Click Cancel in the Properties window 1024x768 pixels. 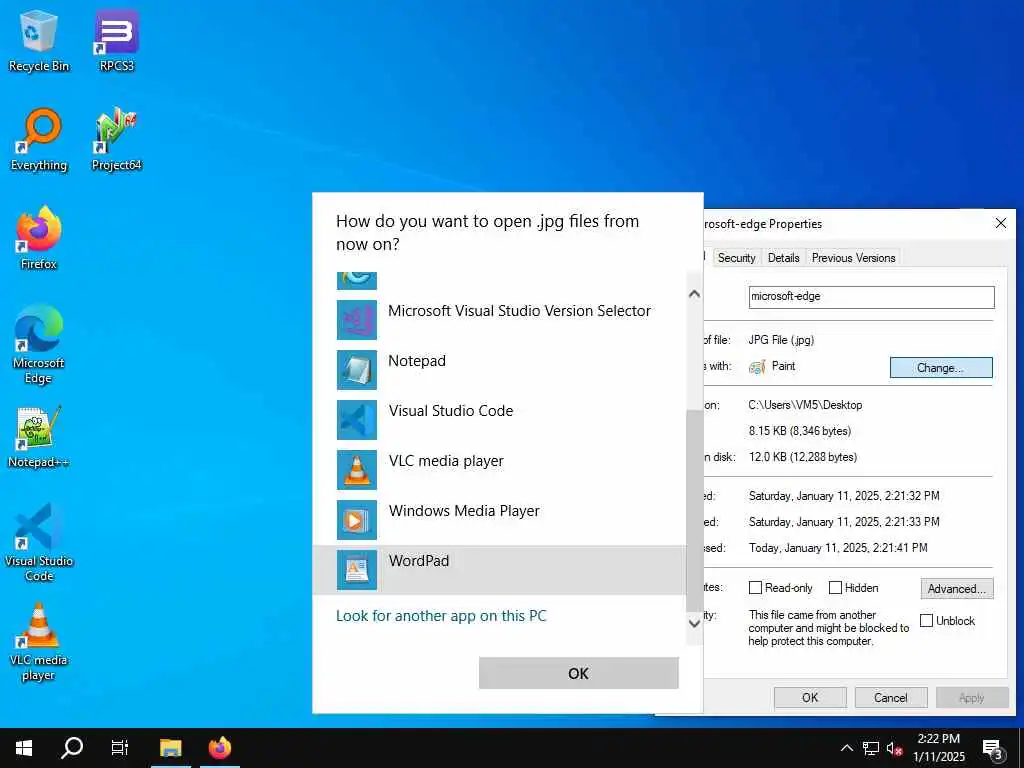click(891, 697)
